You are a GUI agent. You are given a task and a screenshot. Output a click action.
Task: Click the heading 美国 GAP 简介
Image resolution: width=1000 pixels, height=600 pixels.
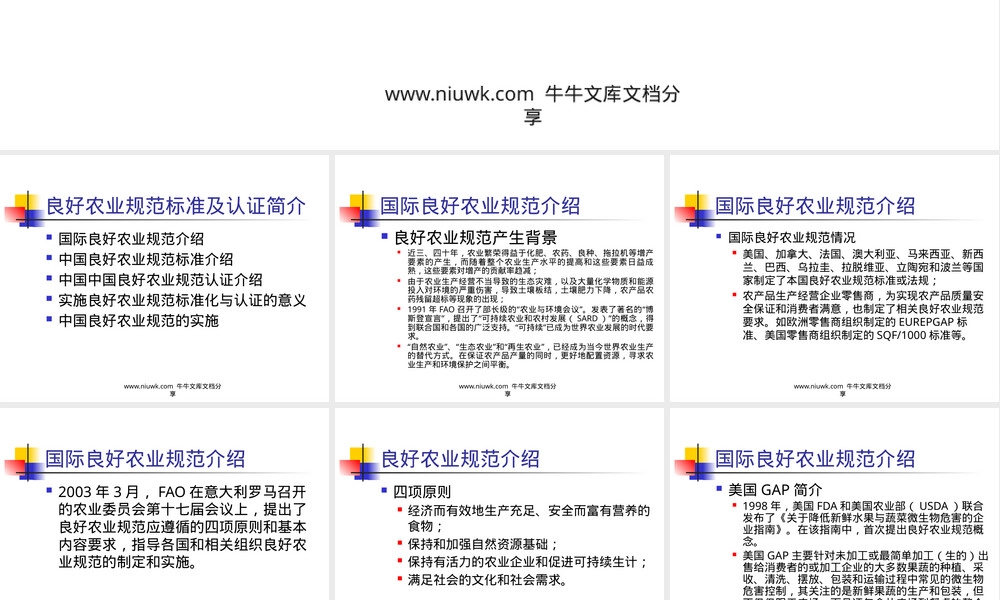(775, 490)
